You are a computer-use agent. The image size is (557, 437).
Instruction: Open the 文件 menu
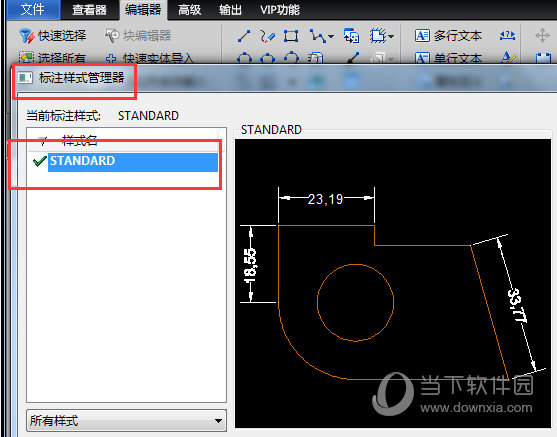pos(33,10)
